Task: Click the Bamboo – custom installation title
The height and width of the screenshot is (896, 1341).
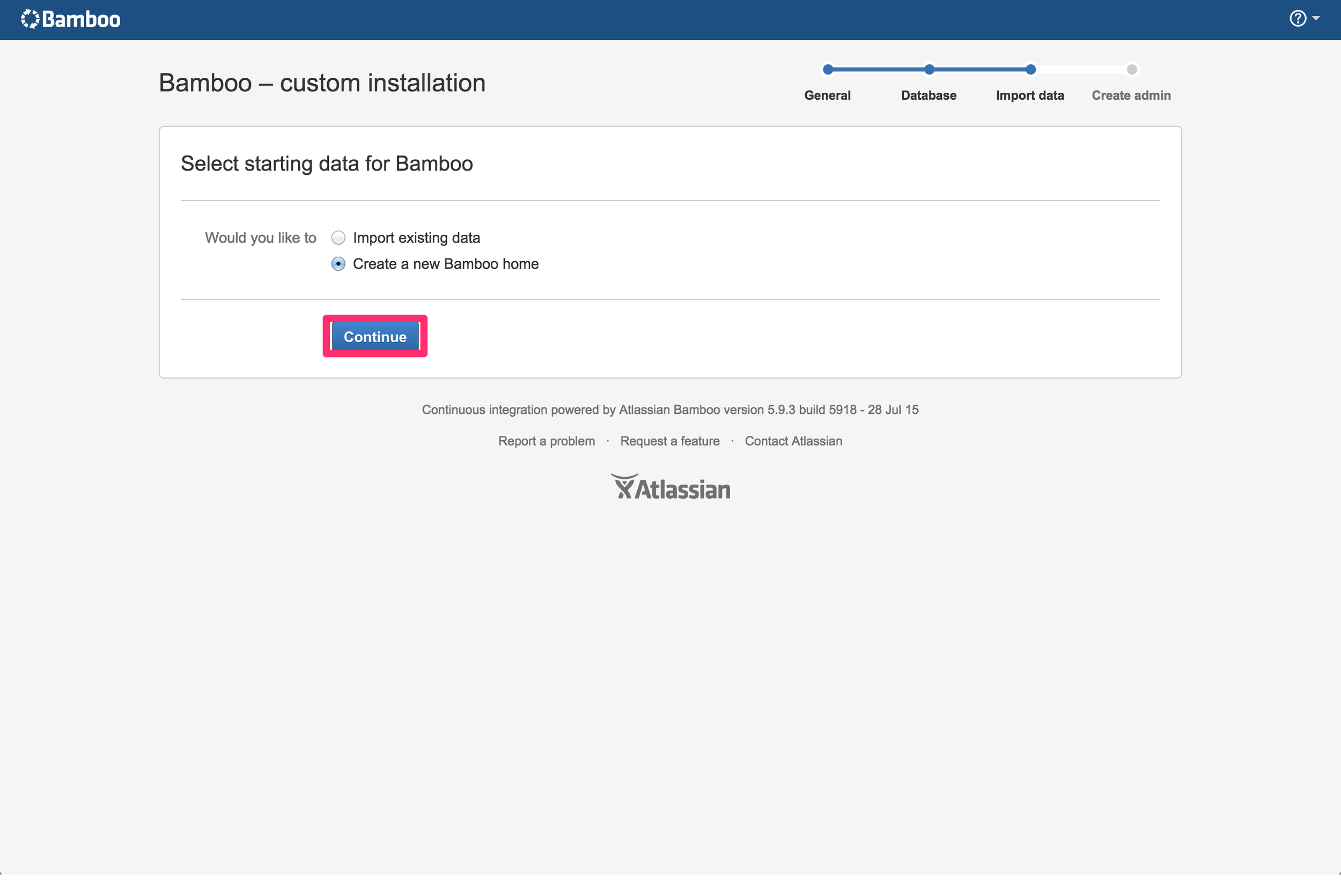Action: (322, 83)
